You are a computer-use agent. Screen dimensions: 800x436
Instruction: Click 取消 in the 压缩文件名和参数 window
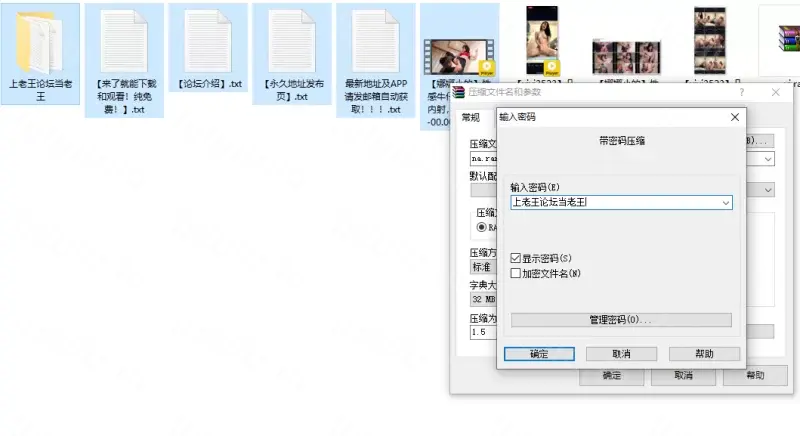pos(683,376)
